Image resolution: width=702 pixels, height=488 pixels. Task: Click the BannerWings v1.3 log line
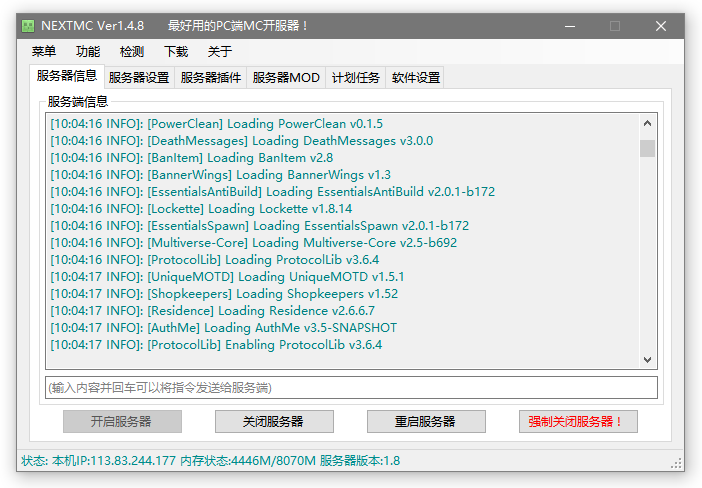pyautogui.click(x=220, y=175)
